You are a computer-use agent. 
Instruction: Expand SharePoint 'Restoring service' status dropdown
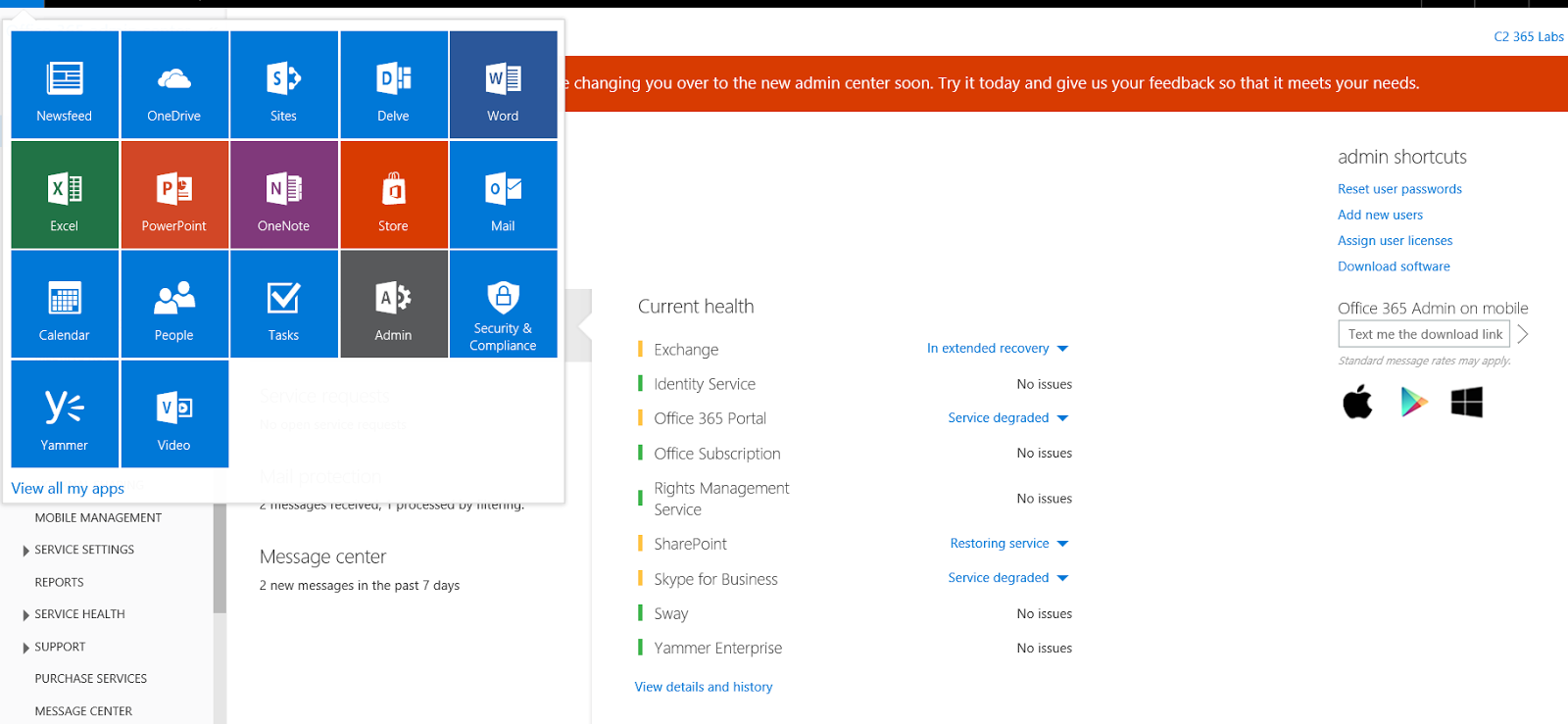coord(1008,544)
